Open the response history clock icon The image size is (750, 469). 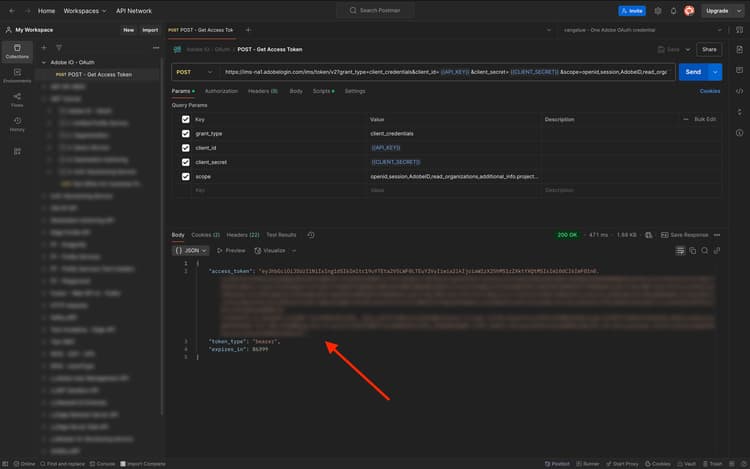coord(311,235)
